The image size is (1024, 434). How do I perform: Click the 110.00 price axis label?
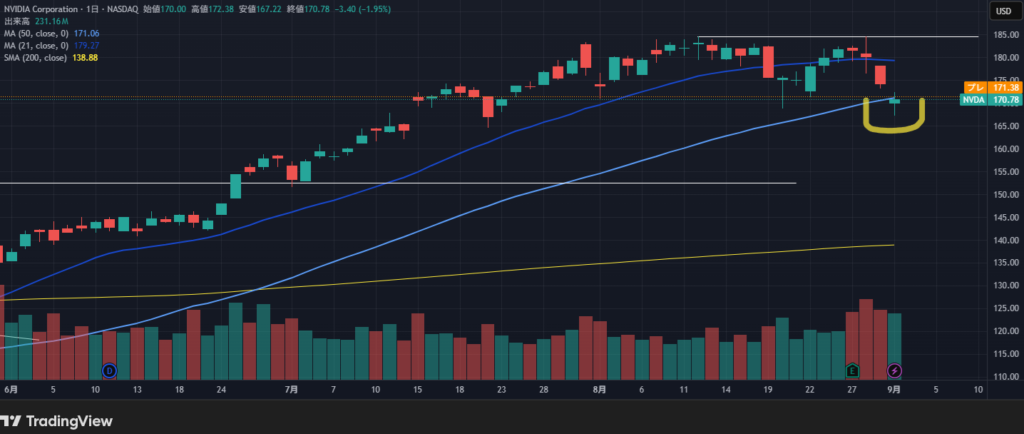pyautogui.click(x=1006, y=377)
